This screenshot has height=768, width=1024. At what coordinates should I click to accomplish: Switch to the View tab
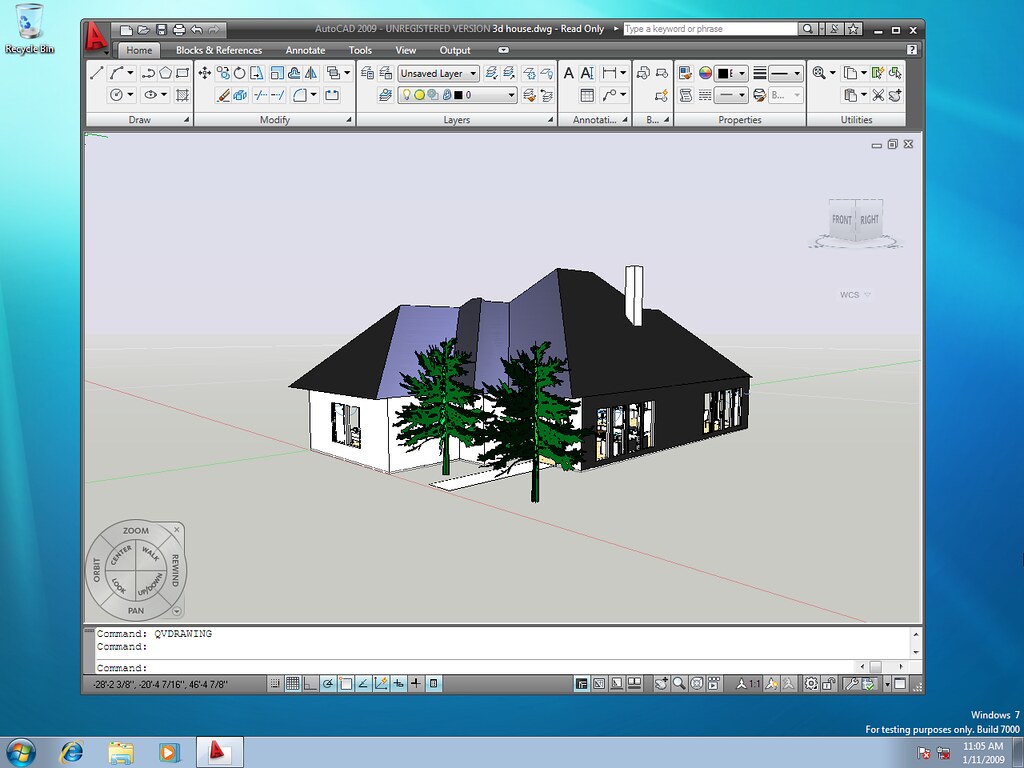point(406,50)
